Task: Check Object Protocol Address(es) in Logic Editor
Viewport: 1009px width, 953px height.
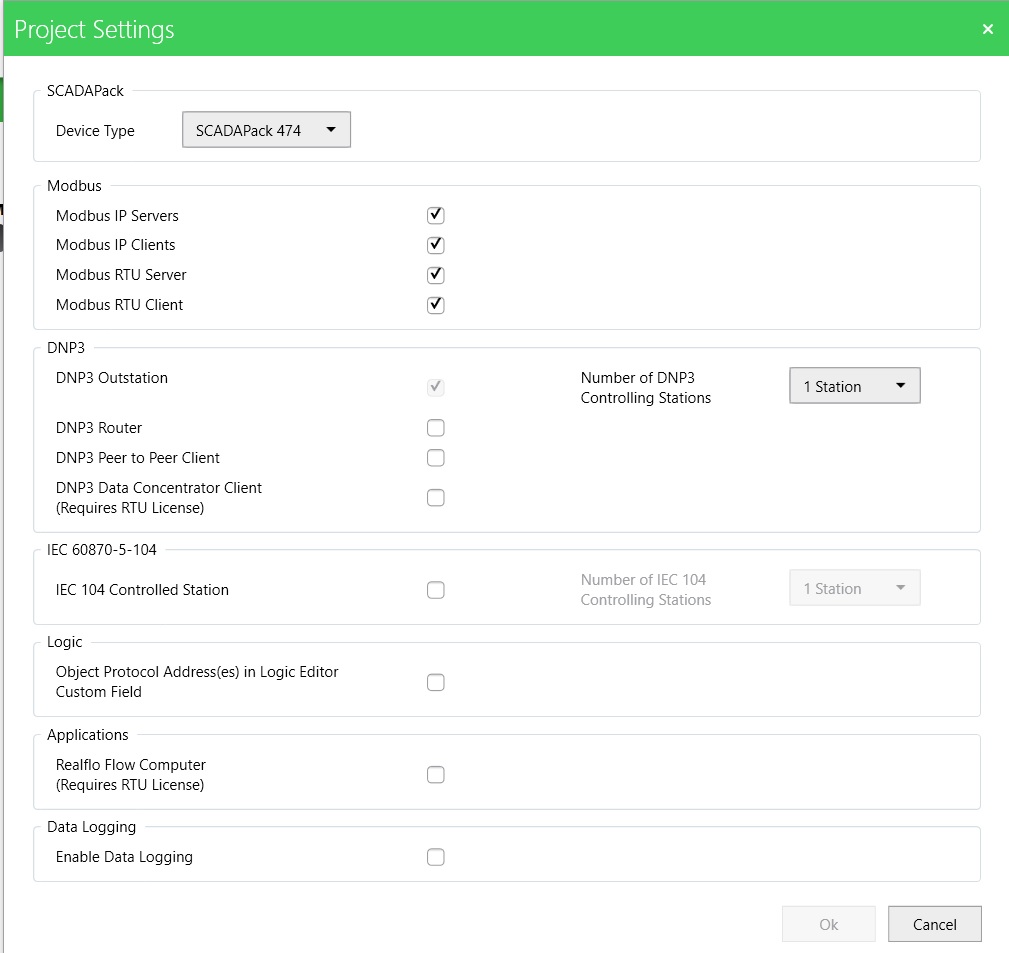Action: tap(436, 682)
